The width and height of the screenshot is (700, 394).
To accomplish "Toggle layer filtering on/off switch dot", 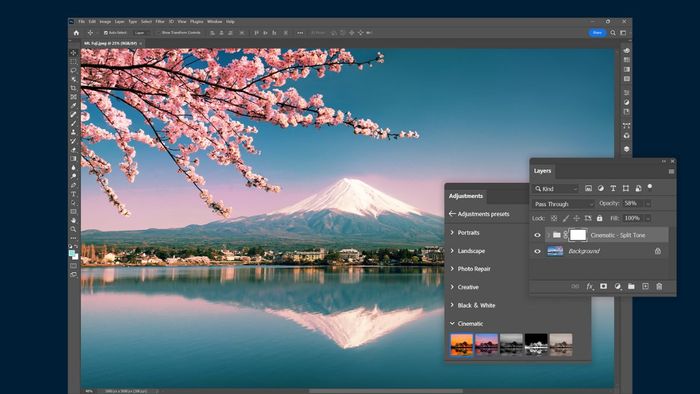I will point(650,187).
